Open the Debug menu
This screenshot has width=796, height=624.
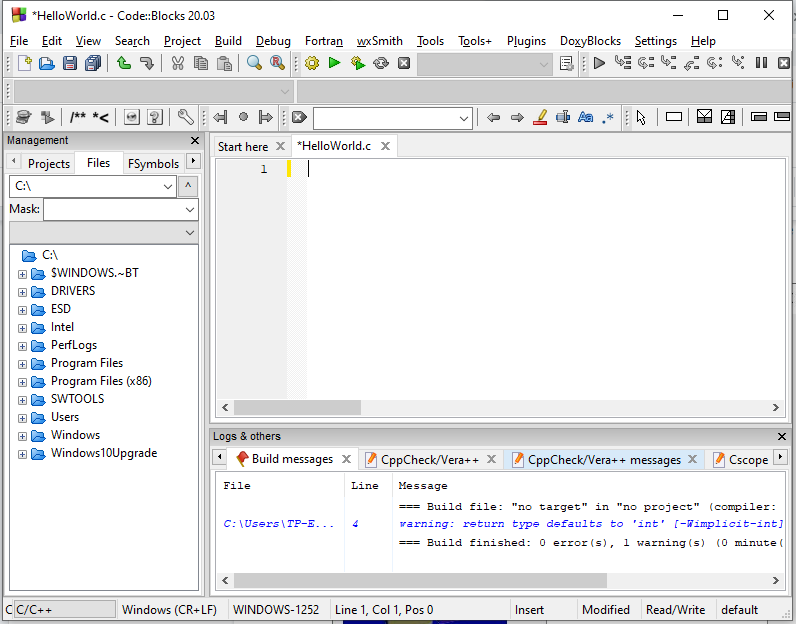click(x=273, y=41)
